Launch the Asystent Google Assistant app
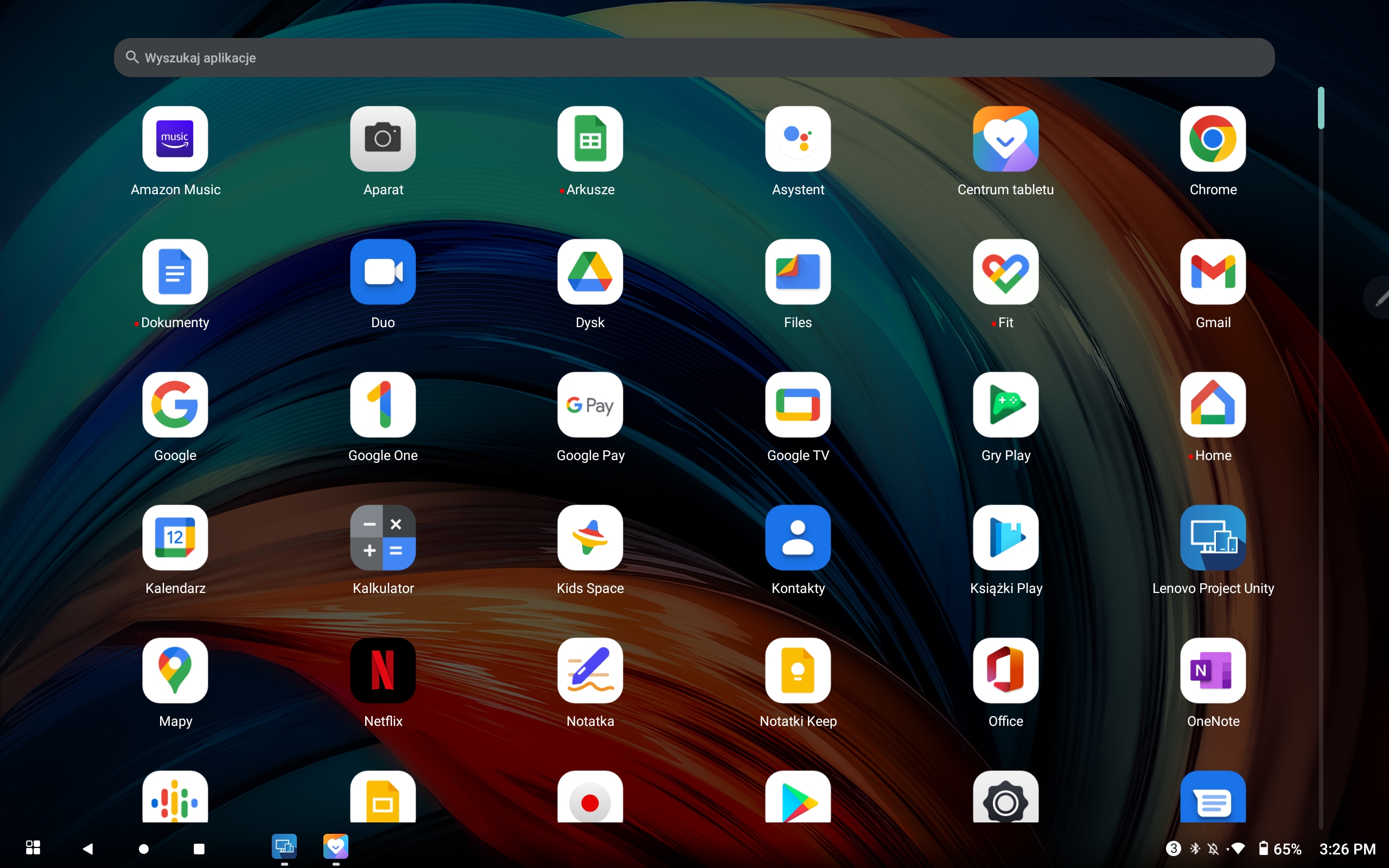 798,139
